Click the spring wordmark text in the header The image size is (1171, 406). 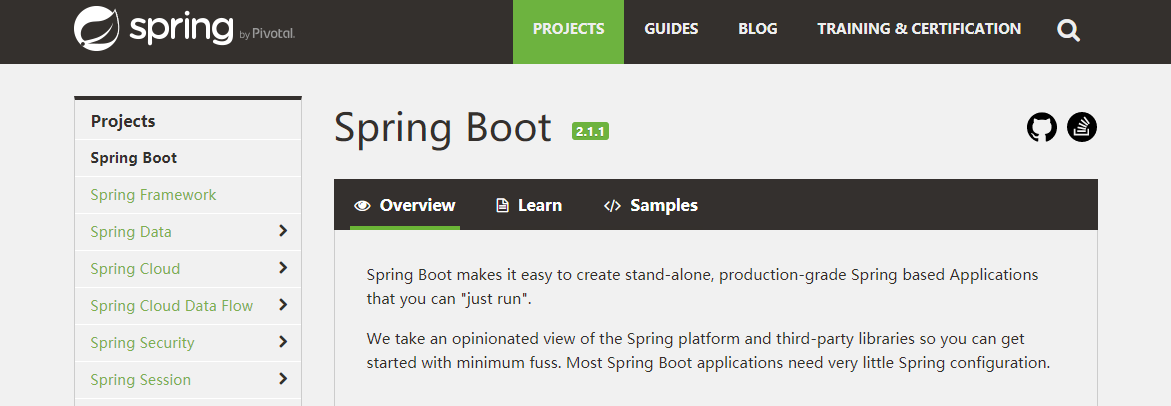[181, 30]
